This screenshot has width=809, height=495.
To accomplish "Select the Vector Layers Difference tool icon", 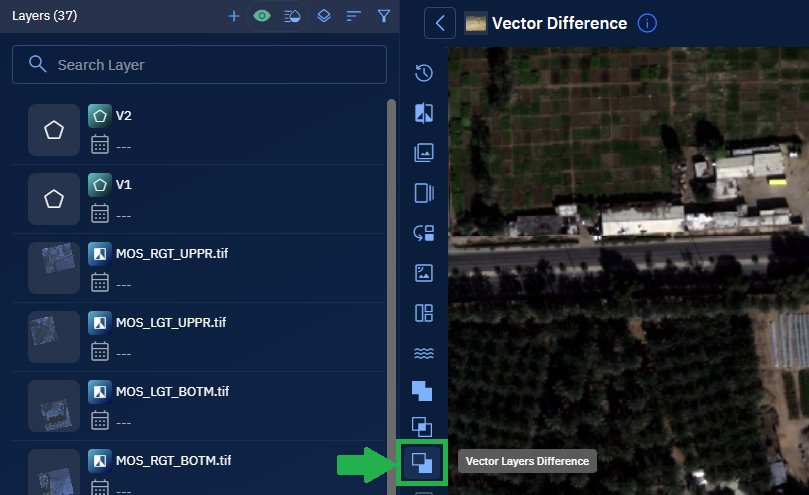I will 422,462.
